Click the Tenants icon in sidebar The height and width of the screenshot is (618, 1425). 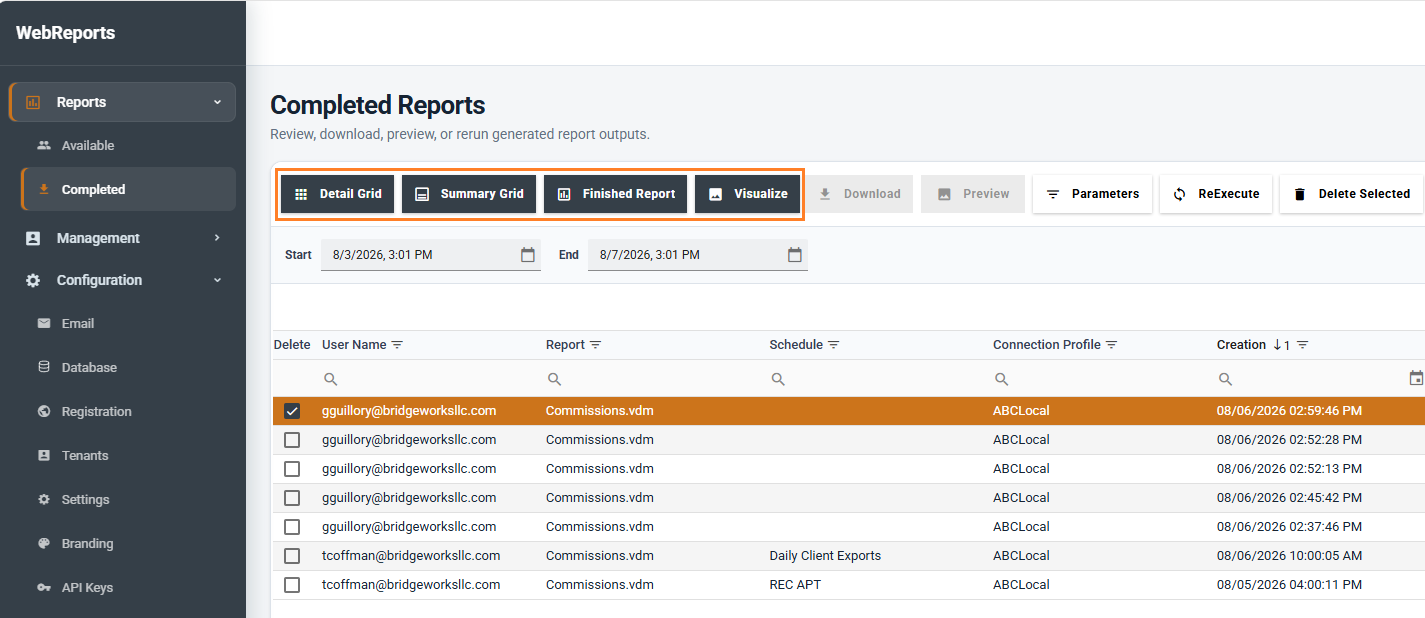tap(43, 455)
